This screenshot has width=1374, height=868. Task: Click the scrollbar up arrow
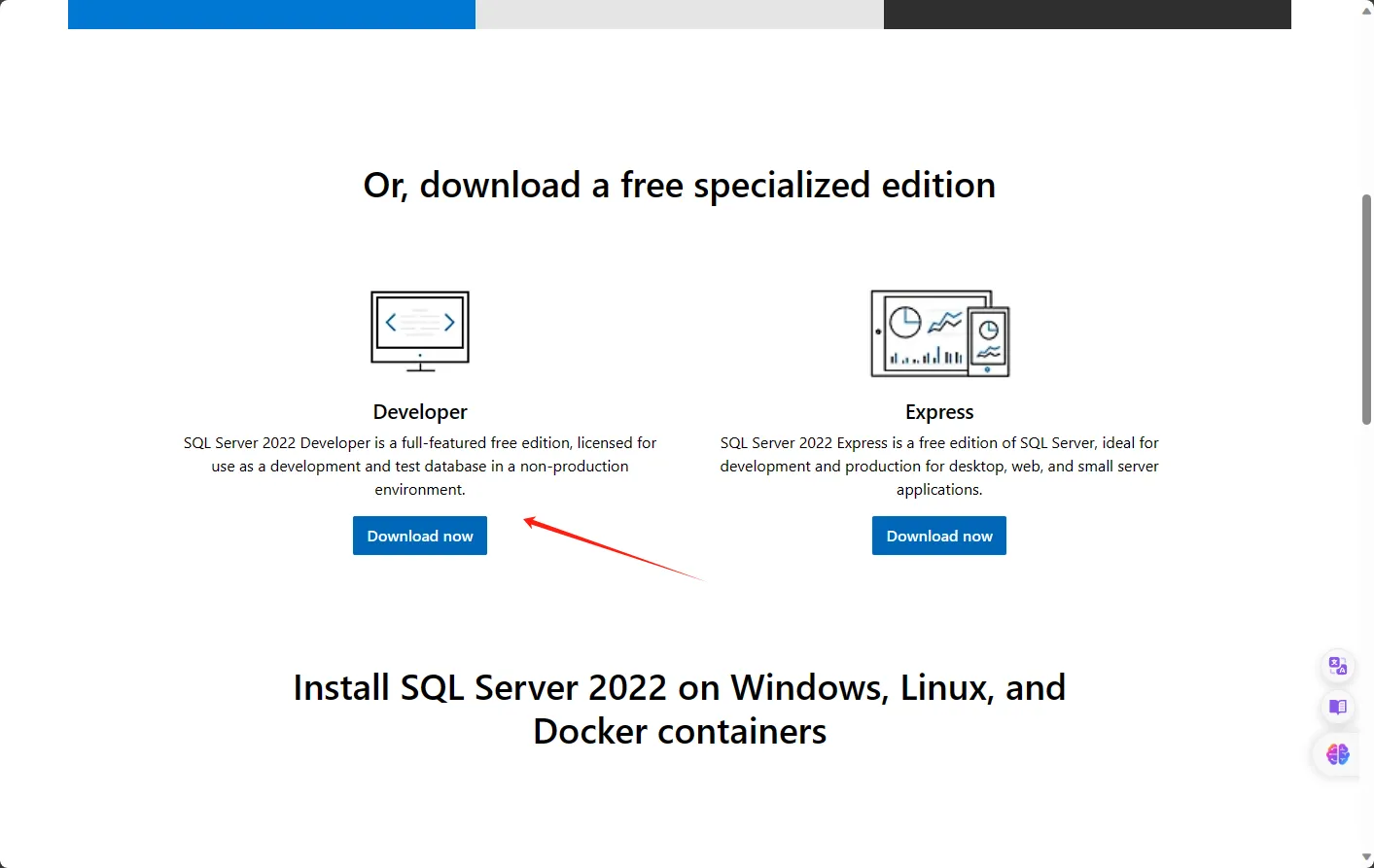click(x=1366, y=11)
